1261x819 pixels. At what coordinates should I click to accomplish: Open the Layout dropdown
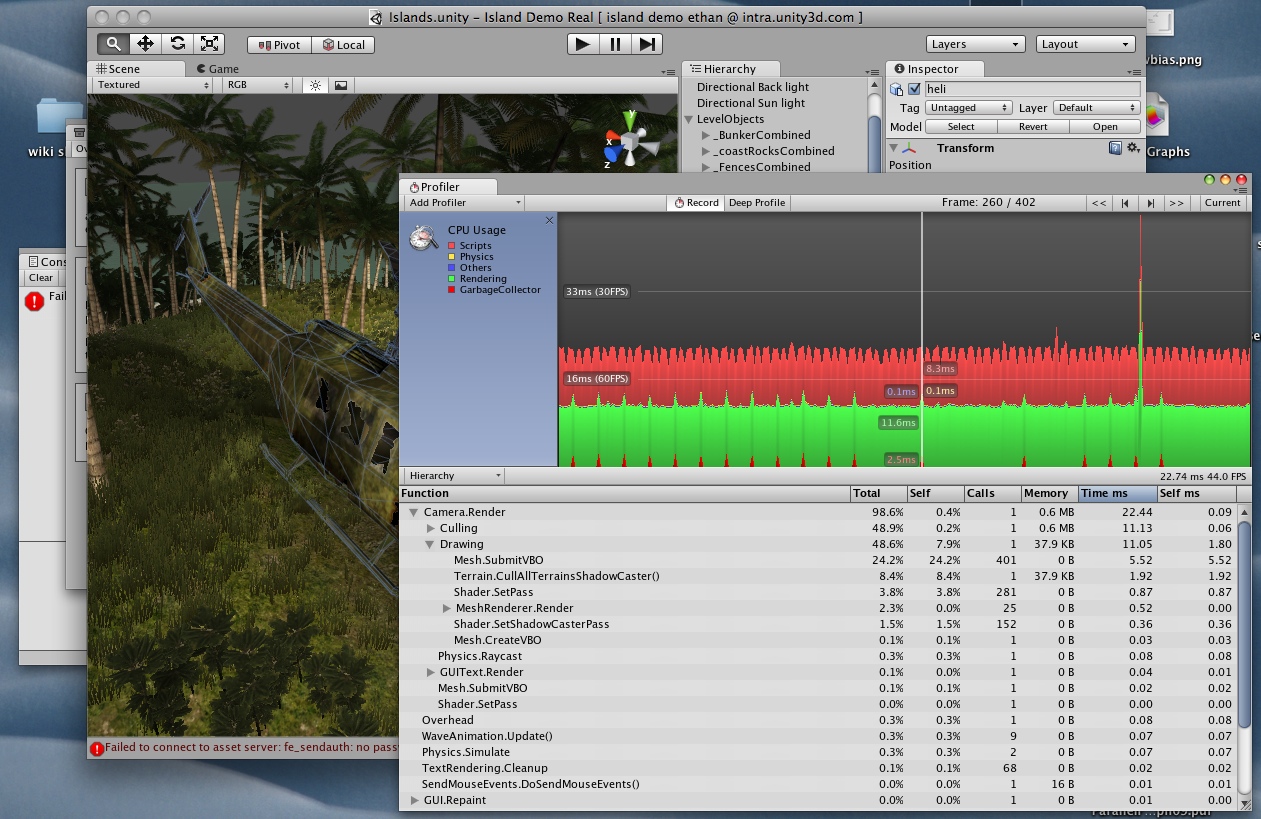tap(1085, 44)
